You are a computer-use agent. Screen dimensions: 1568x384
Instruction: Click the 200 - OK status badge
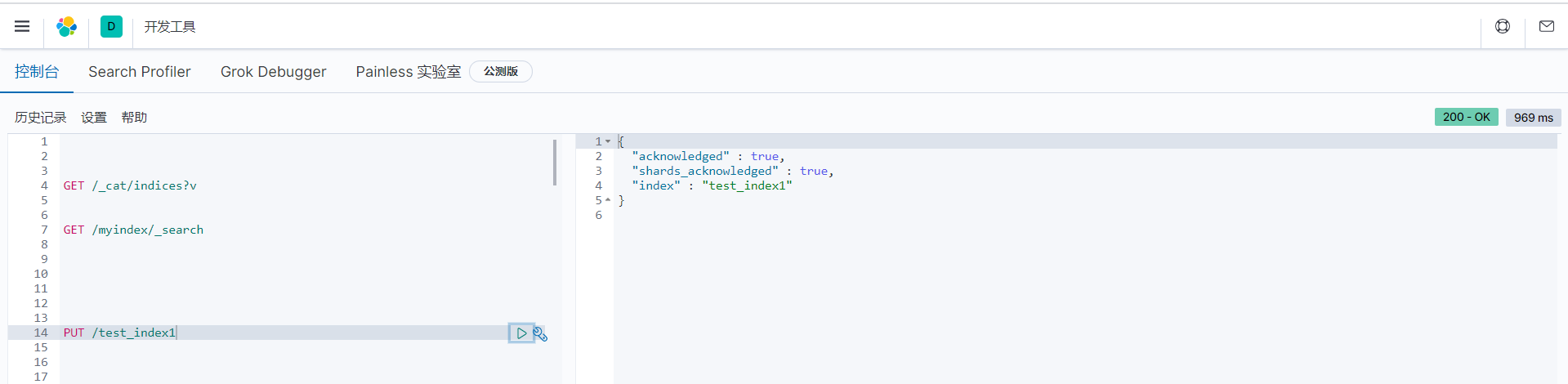(1467, 117)
